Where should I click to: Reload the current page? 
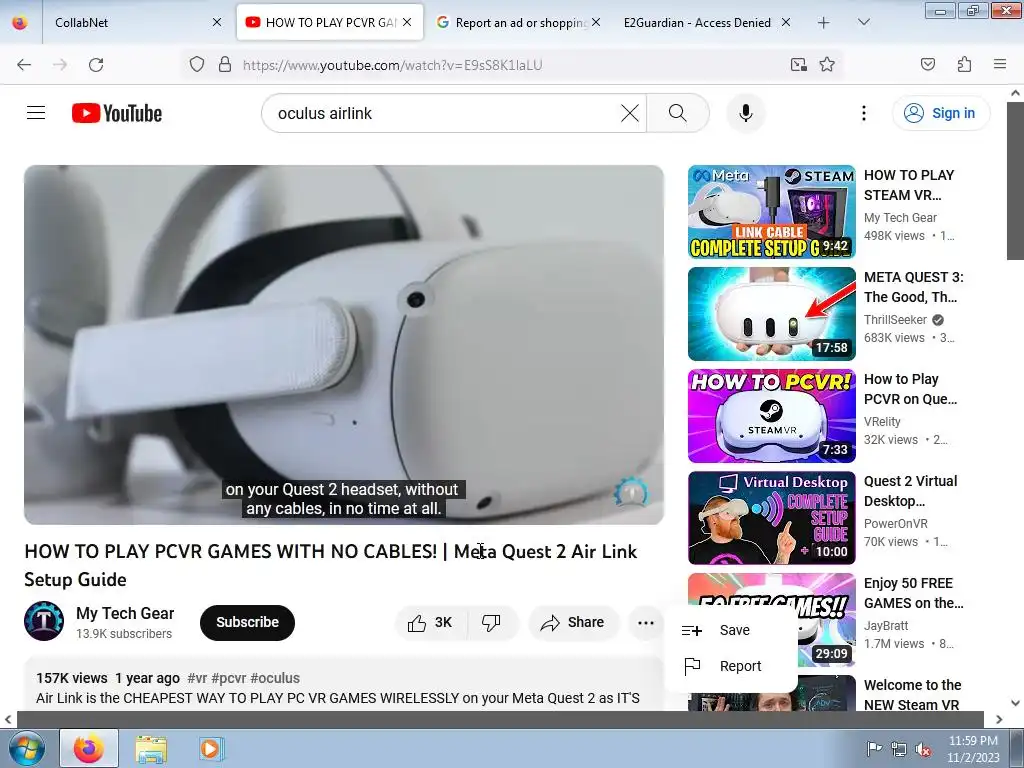pyautogui.click(x=96, y=65)
